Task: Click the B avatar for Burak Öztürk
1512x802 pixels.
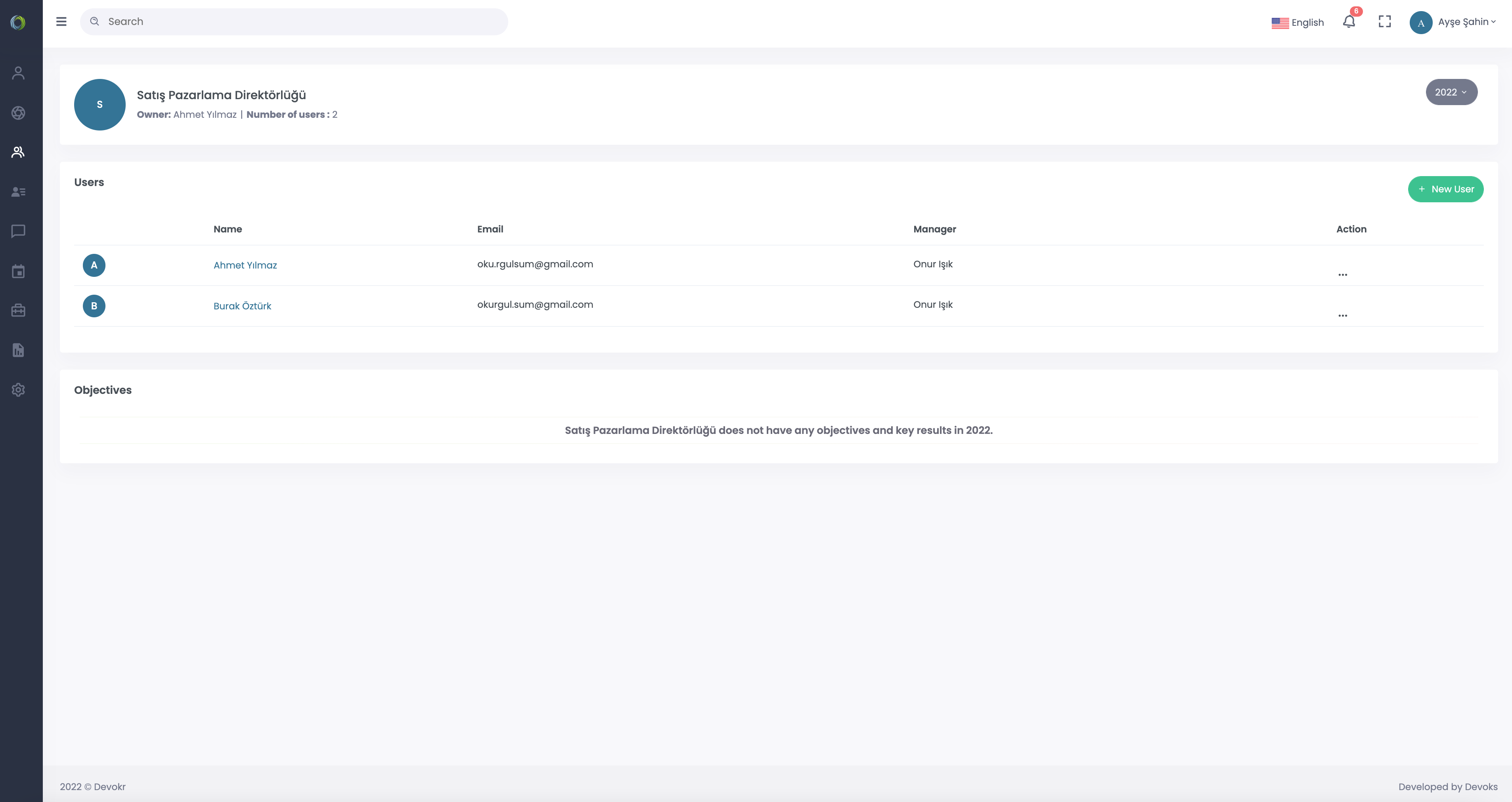Action: click(94, 306)
